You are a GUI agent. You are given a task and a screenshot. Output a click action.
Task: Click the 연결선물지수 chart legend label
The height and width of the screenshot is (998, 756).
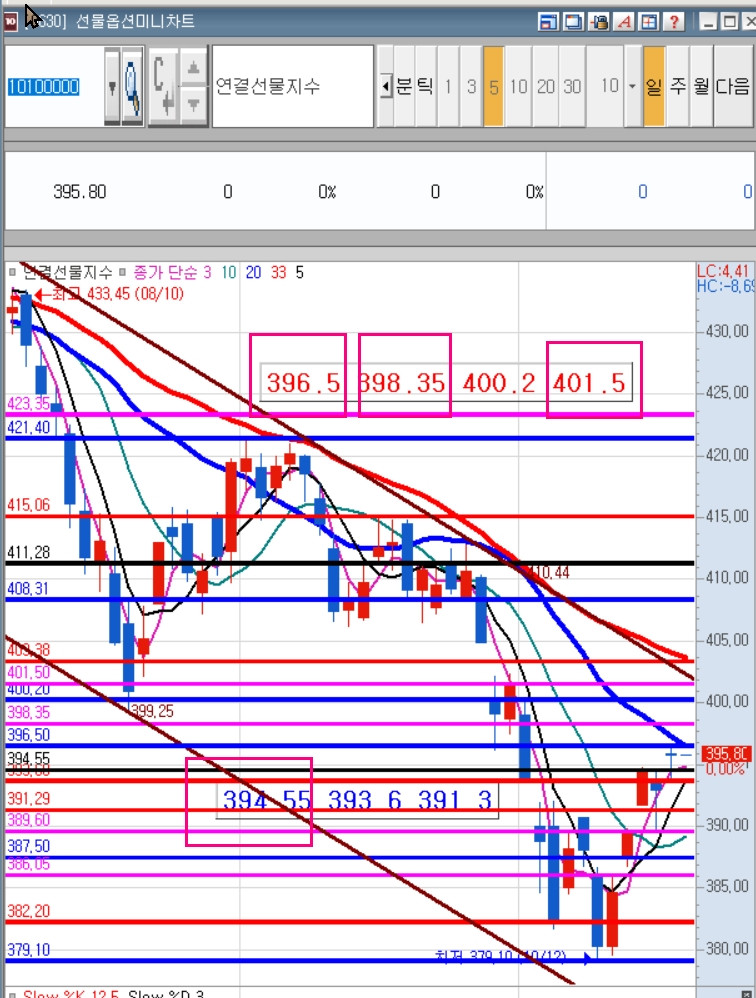click(67, 272)
